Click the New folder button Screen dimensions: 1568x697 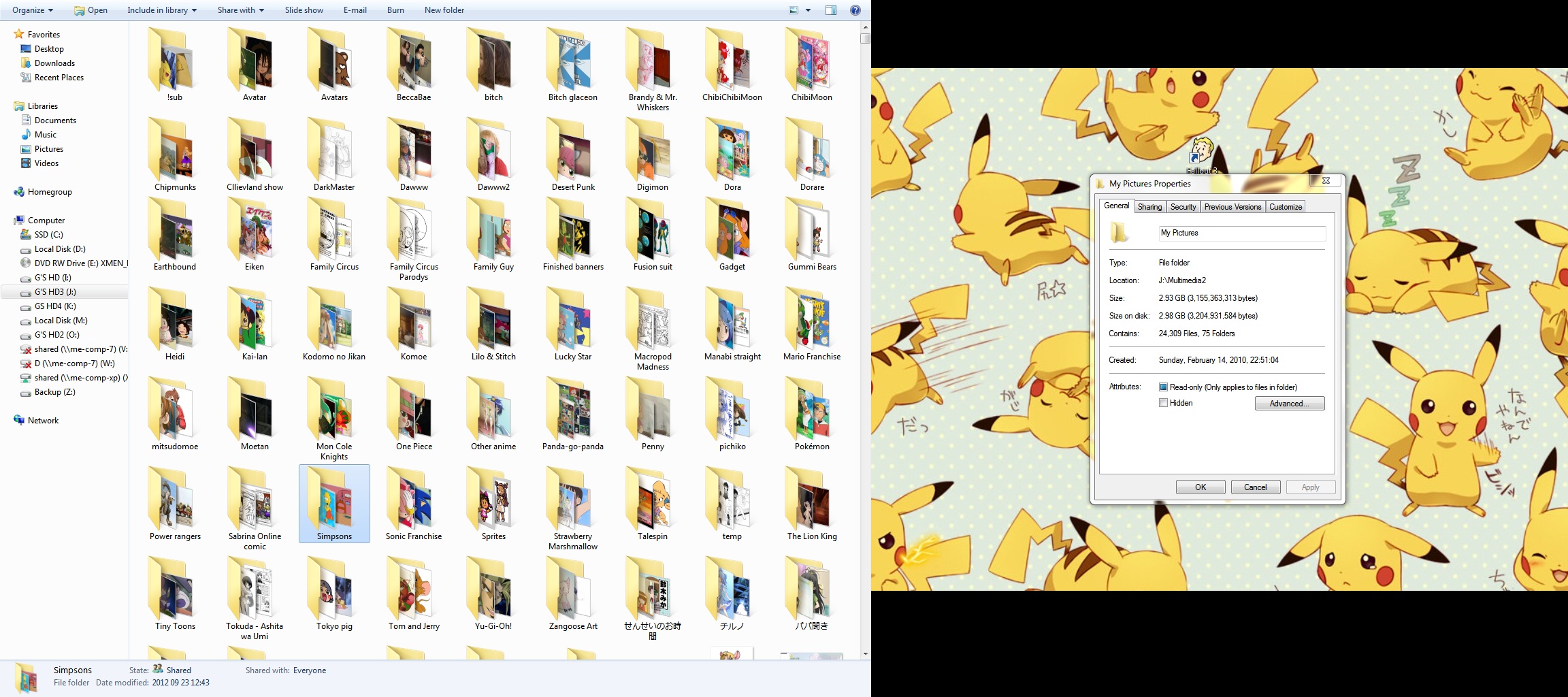coord(444,10)
